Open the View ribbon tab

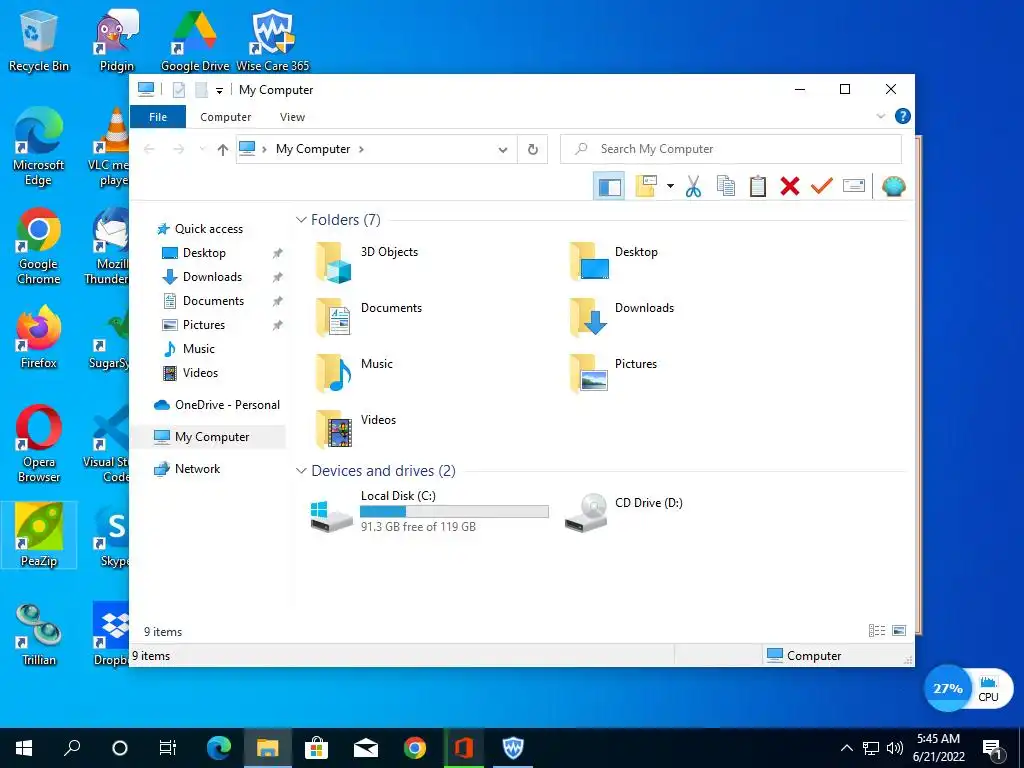pyautogui.click(x=292, y=117)
